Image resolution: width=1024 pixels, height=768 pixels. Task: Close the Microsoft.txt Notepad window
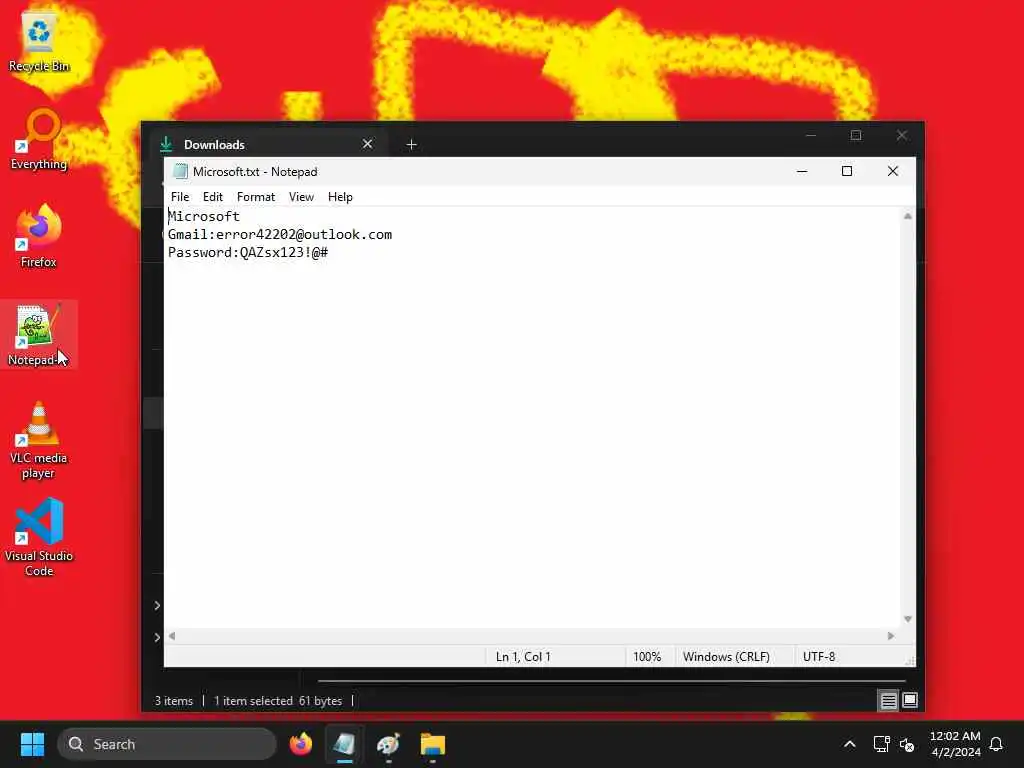coord(893,171)
